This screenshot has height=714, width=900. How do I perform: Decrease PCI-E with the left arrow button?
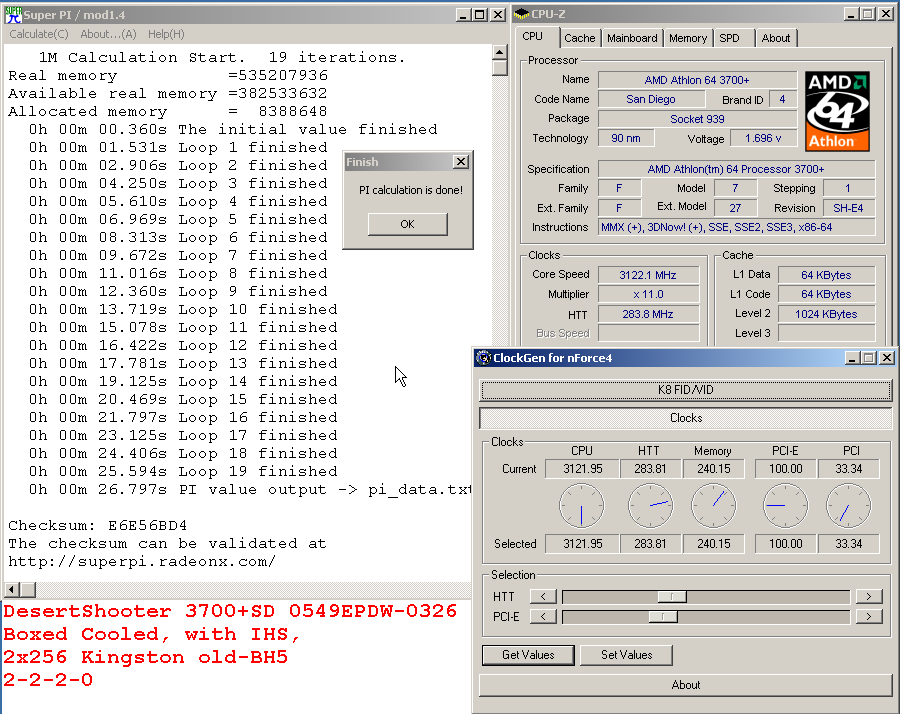[543, 616]
